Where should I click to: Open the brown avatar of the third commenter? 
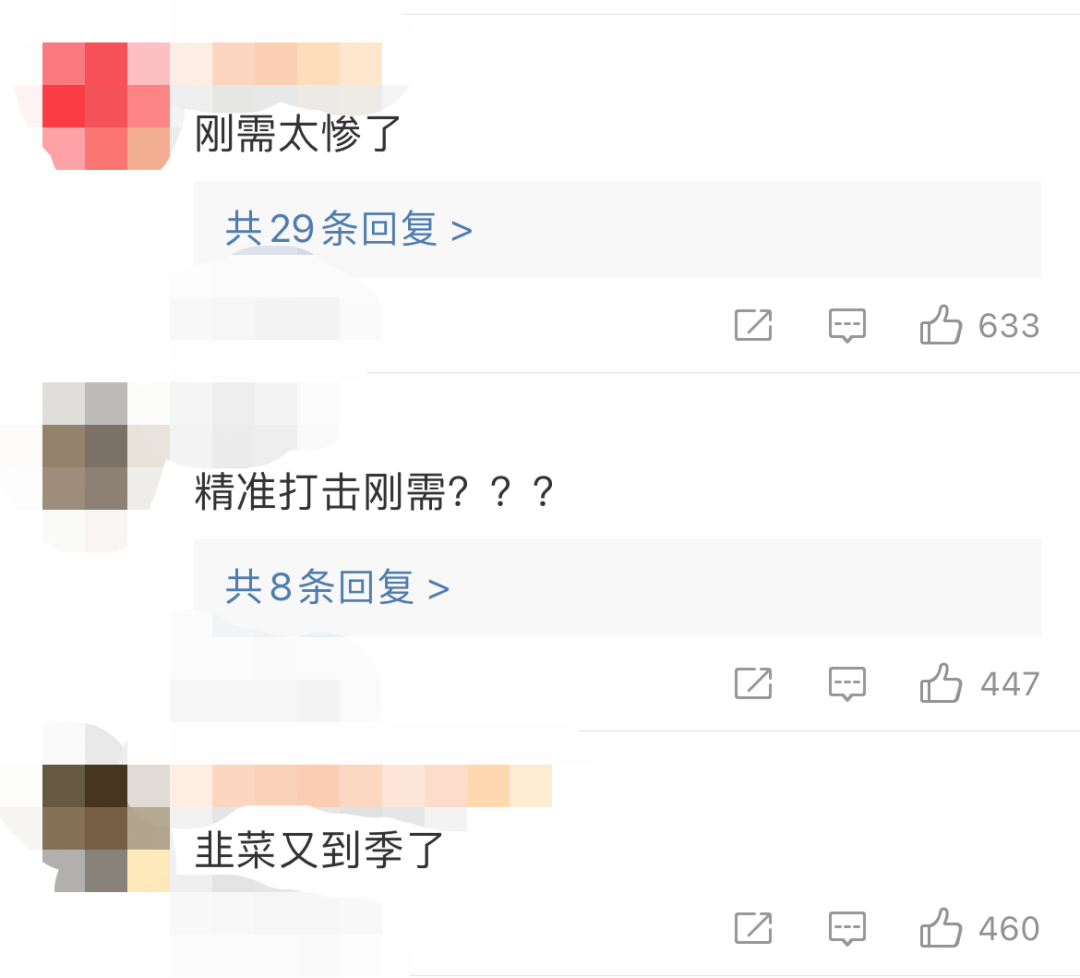[106, 828]
